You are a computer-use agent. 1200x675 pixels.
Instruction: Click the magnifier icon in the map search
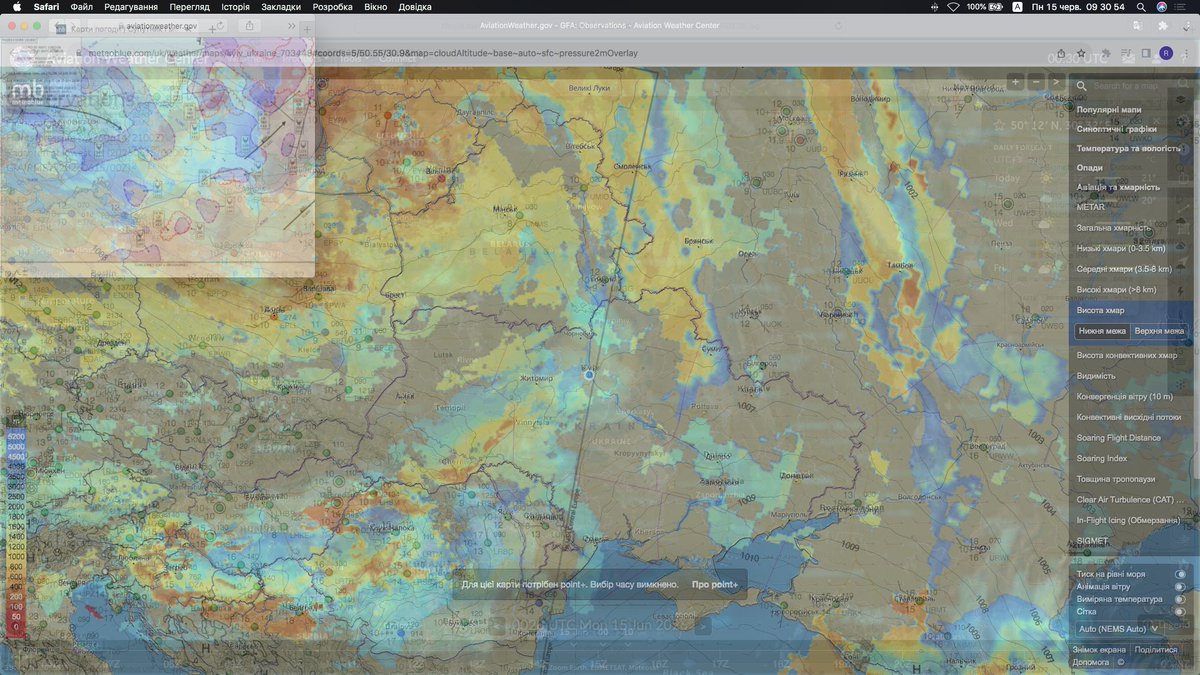(1081, 86)
